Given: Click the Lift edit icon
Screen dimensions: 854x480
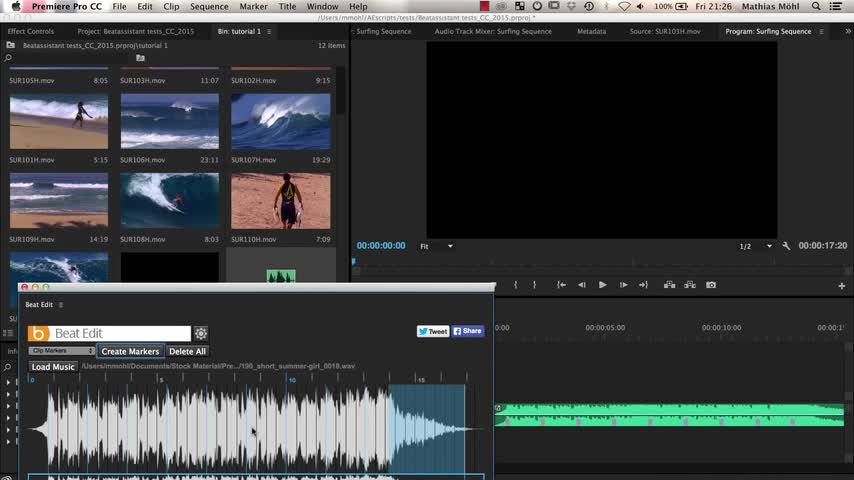Looking at the screenshot, I should (x=669, y=285).
